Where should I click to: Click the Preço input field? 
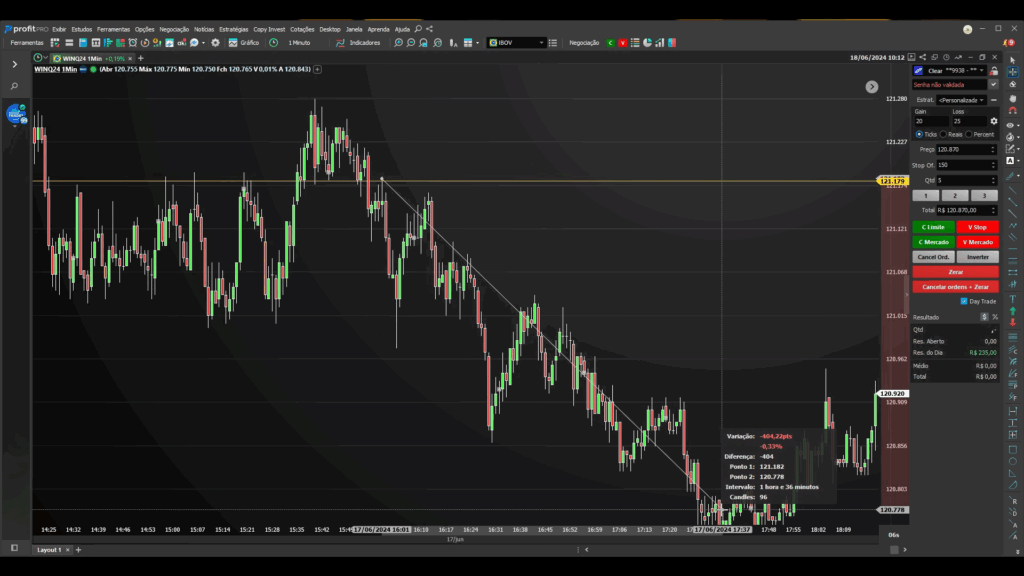963,150
